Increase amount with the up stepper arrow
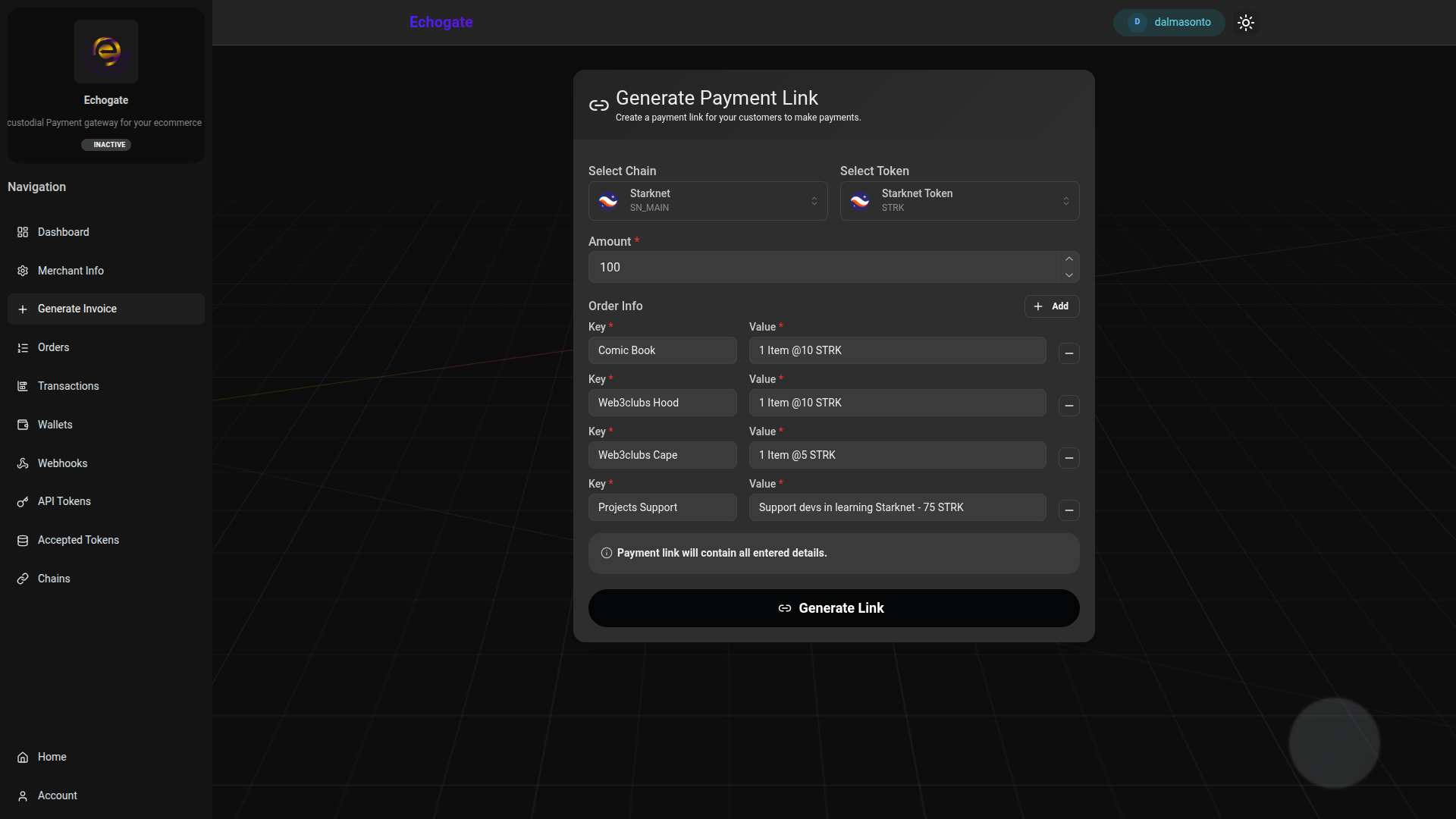The width and height of the screenshot is (1456, 819). coord(1068,259)
